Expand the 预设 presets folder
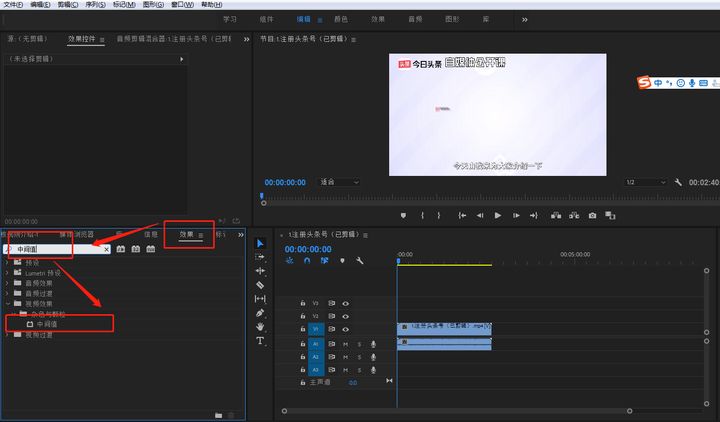 [x=7, y=263]
